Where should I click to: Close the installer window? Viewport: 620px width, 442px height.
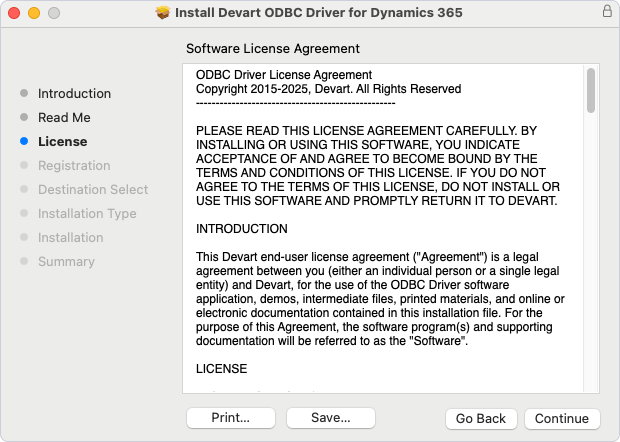[x=14, y=13]
